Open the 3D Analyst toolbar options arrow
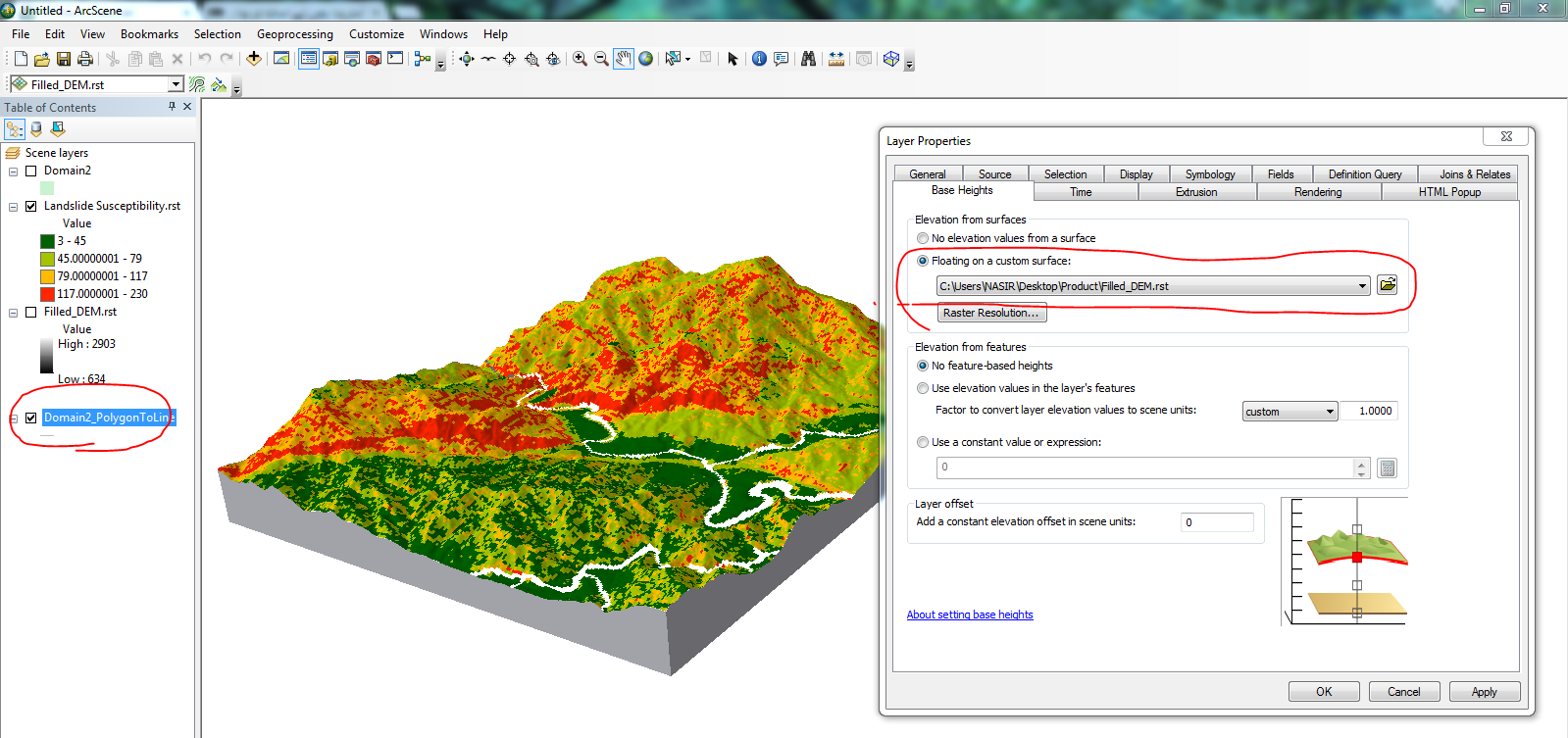1568x738 pixels. tap(236, 88)
